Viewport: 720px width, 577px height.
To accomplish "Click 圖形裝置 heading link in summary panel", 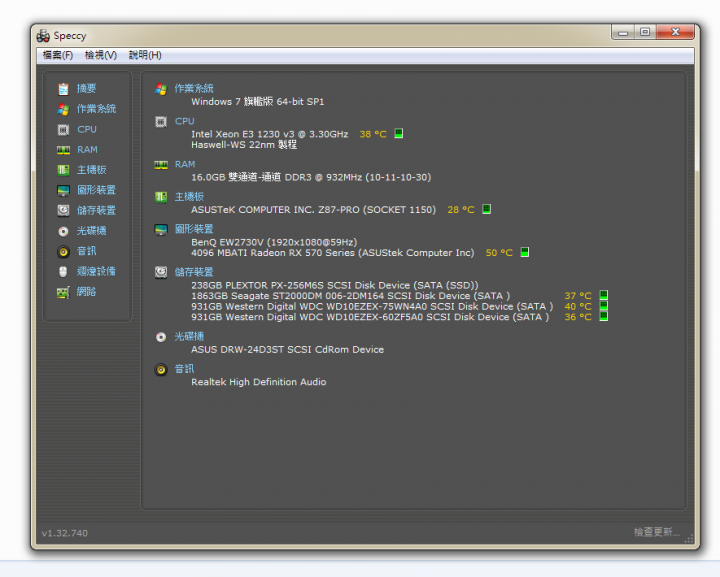I will click(194, 229).
